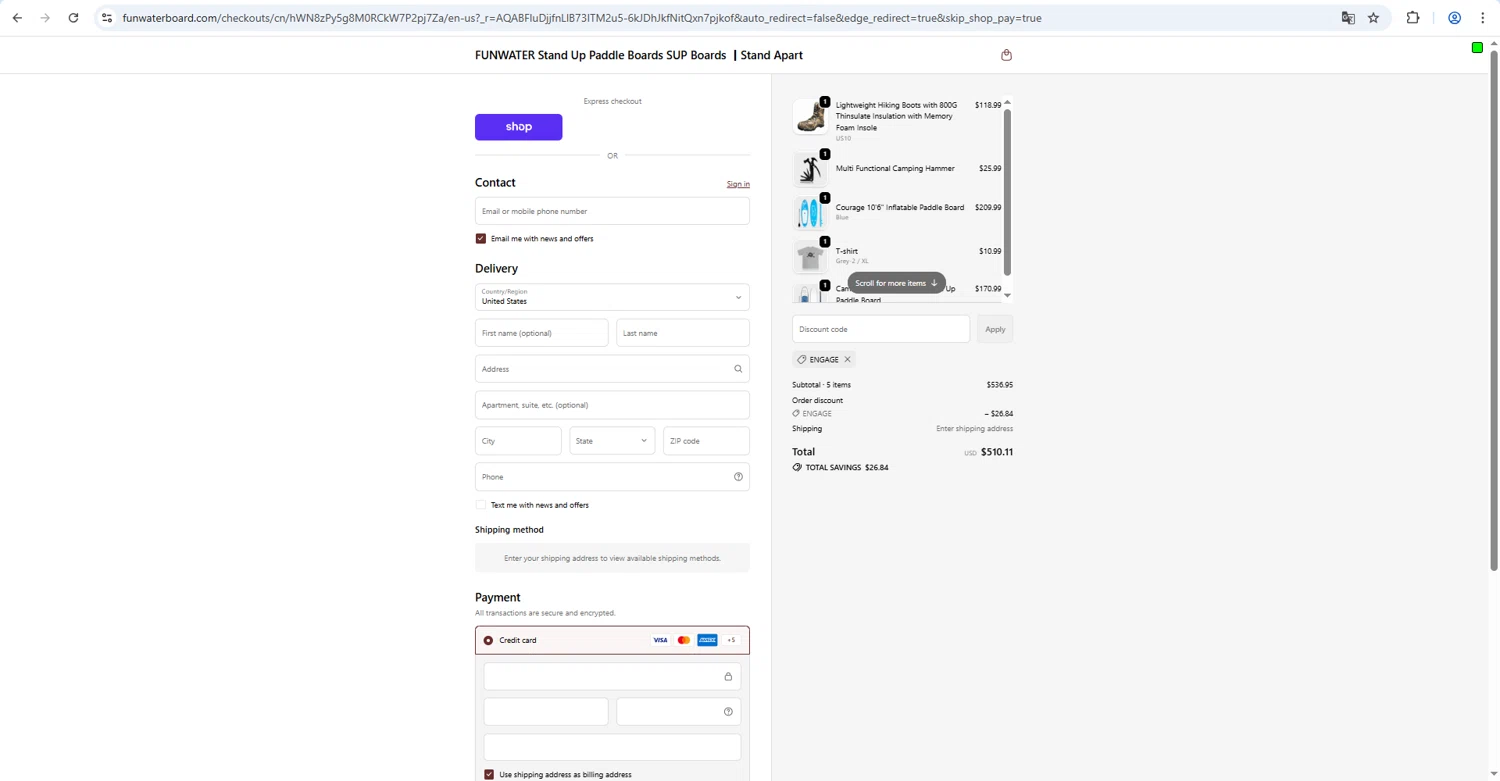Click the browser forward arrow

pos(45,18)
